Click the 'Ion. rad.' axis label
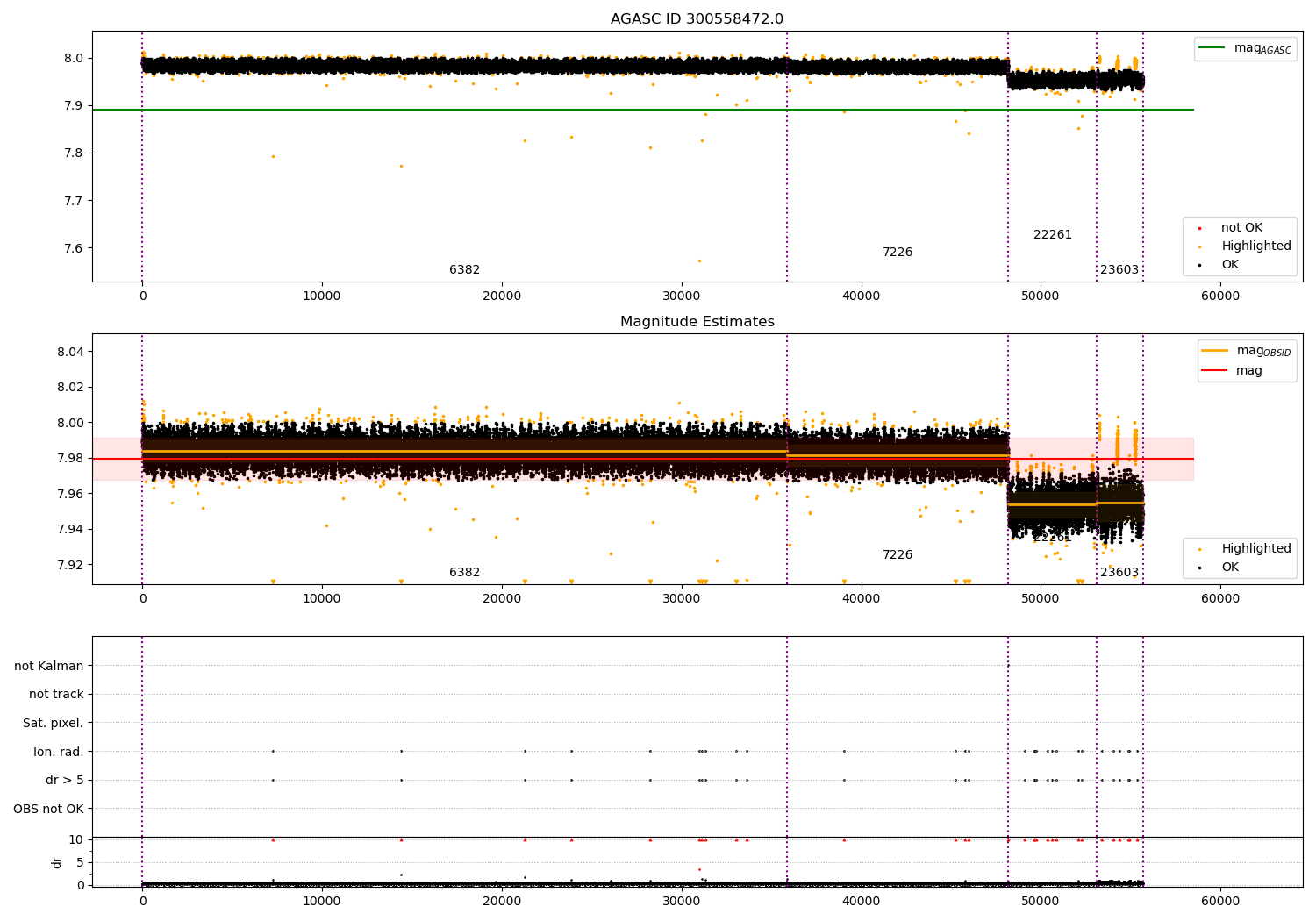The image size is (1316, 921). tap(59, 752)
